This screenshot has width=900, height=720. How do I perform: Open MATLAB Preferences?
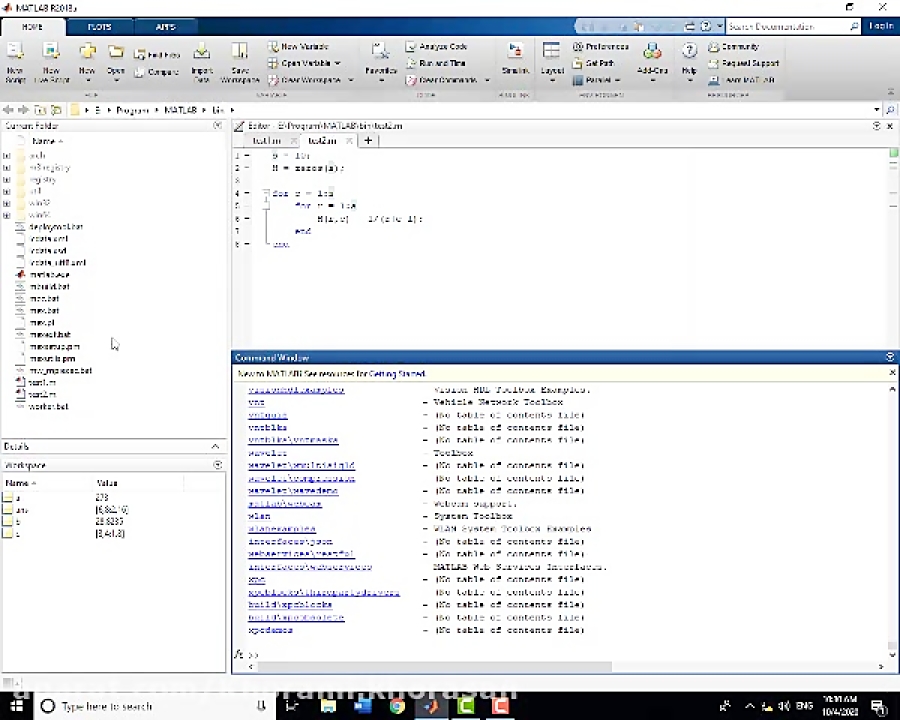pos(600,47)
